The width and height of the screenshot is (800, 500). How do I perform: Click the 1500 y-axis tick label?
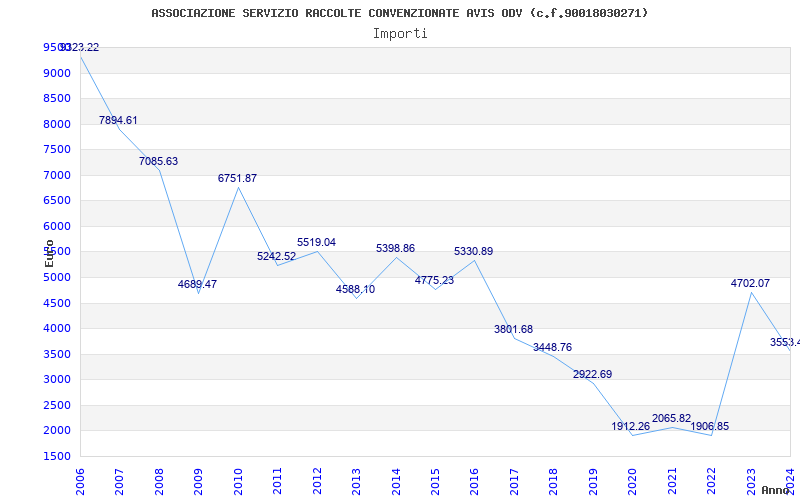57,456
